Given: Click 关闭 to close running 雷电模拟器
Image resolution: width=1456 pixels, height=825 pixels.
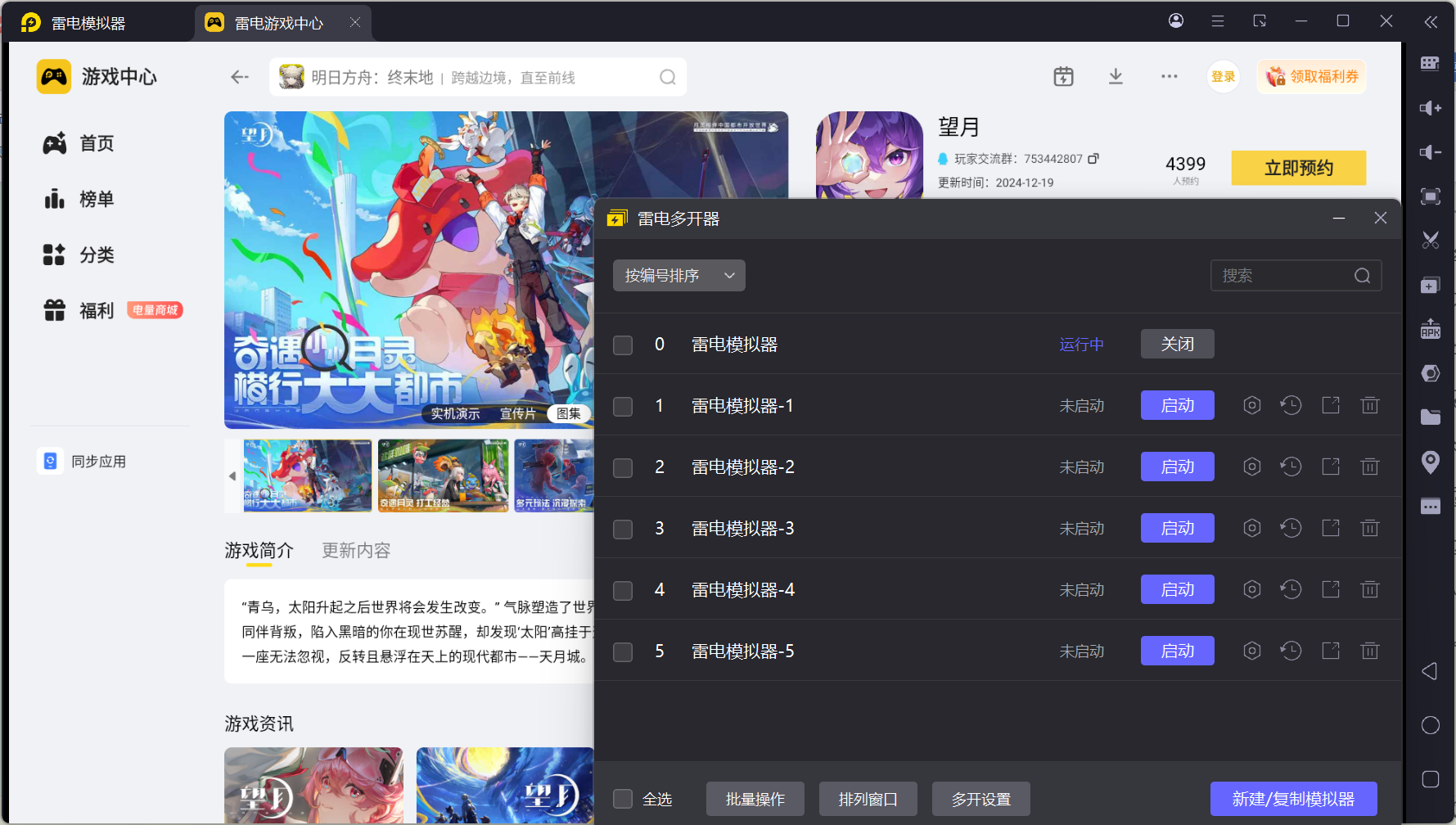Looking at the screenshot, I should 1177,344.
